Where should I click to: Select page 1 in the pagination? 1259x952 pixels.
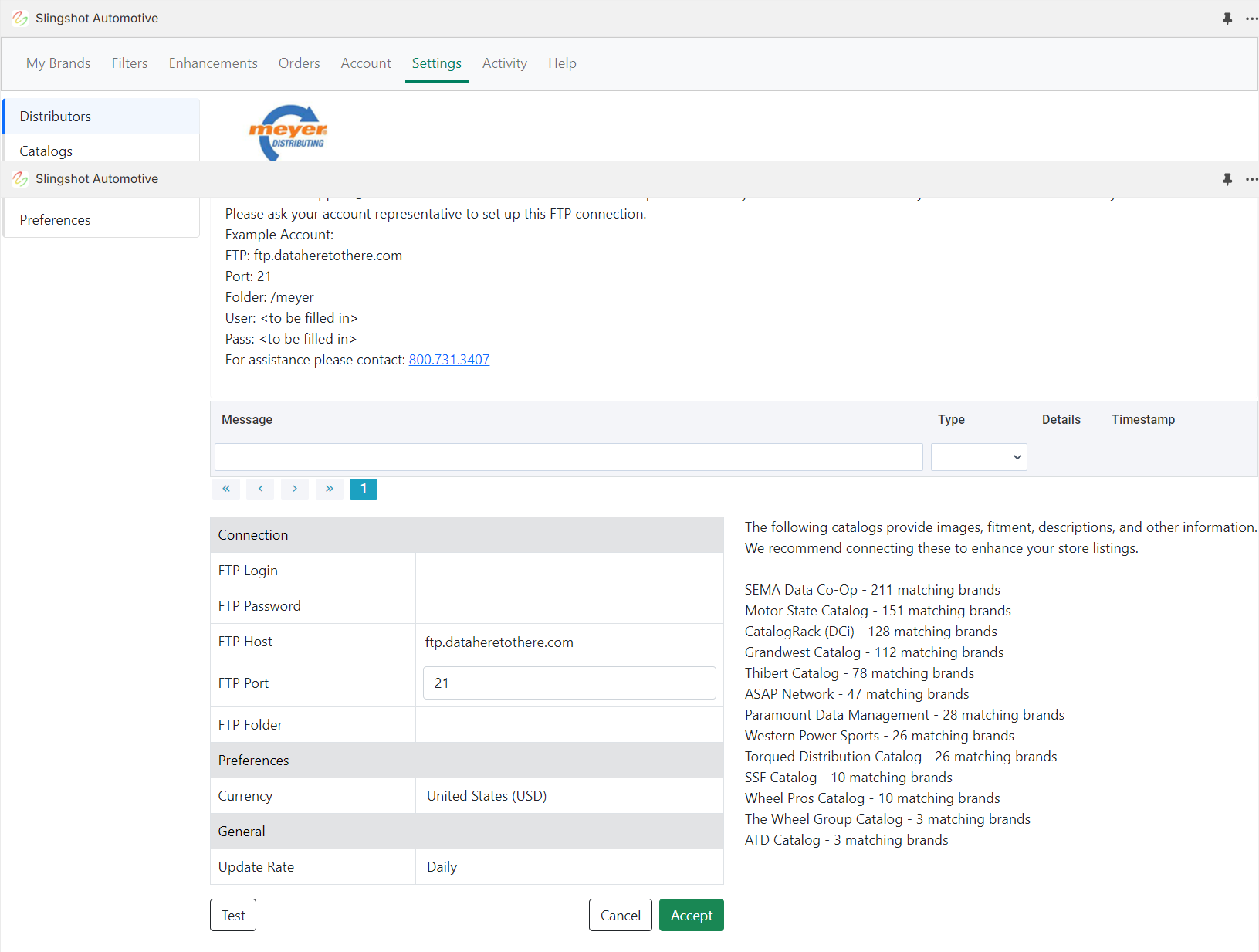pos(364,489)
